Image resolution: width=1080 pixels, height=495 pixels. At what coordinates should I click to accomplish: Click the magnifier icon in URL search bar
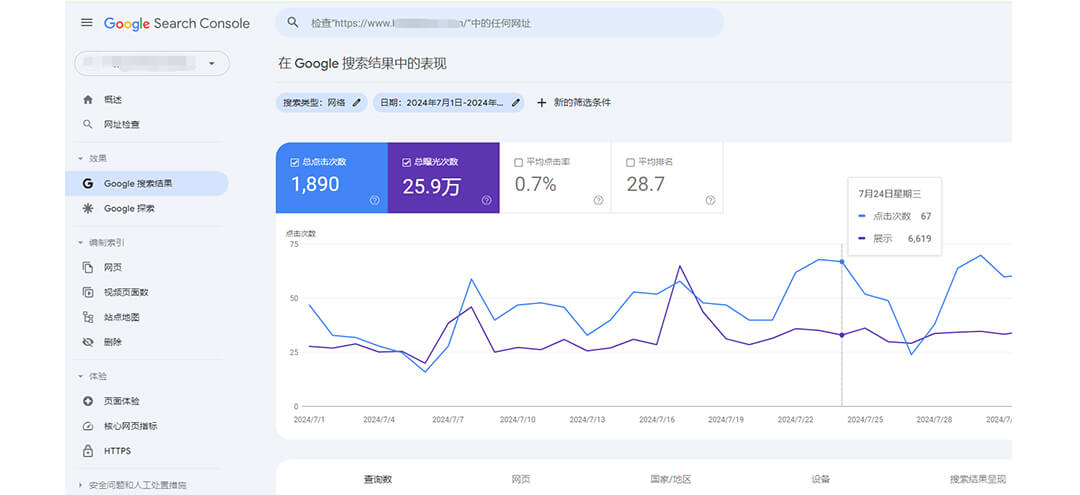tap(293, 23)
